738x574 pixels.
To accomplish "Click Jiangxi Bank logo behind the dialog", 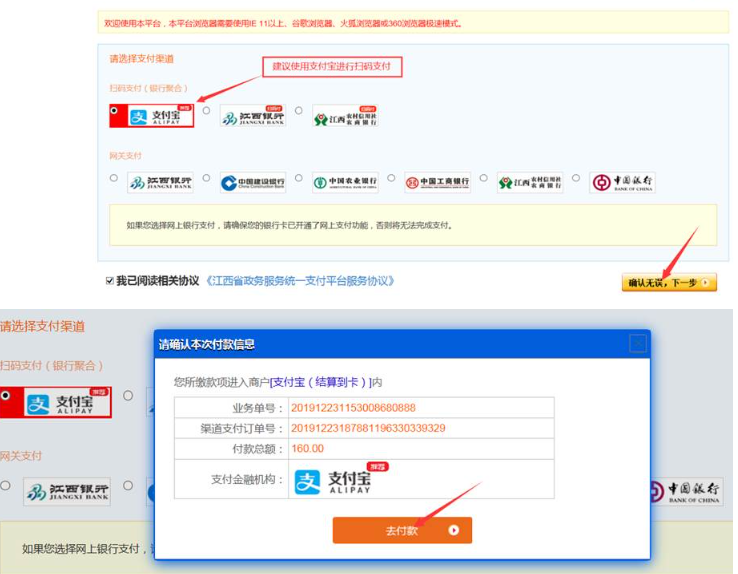I will point(67,492).
